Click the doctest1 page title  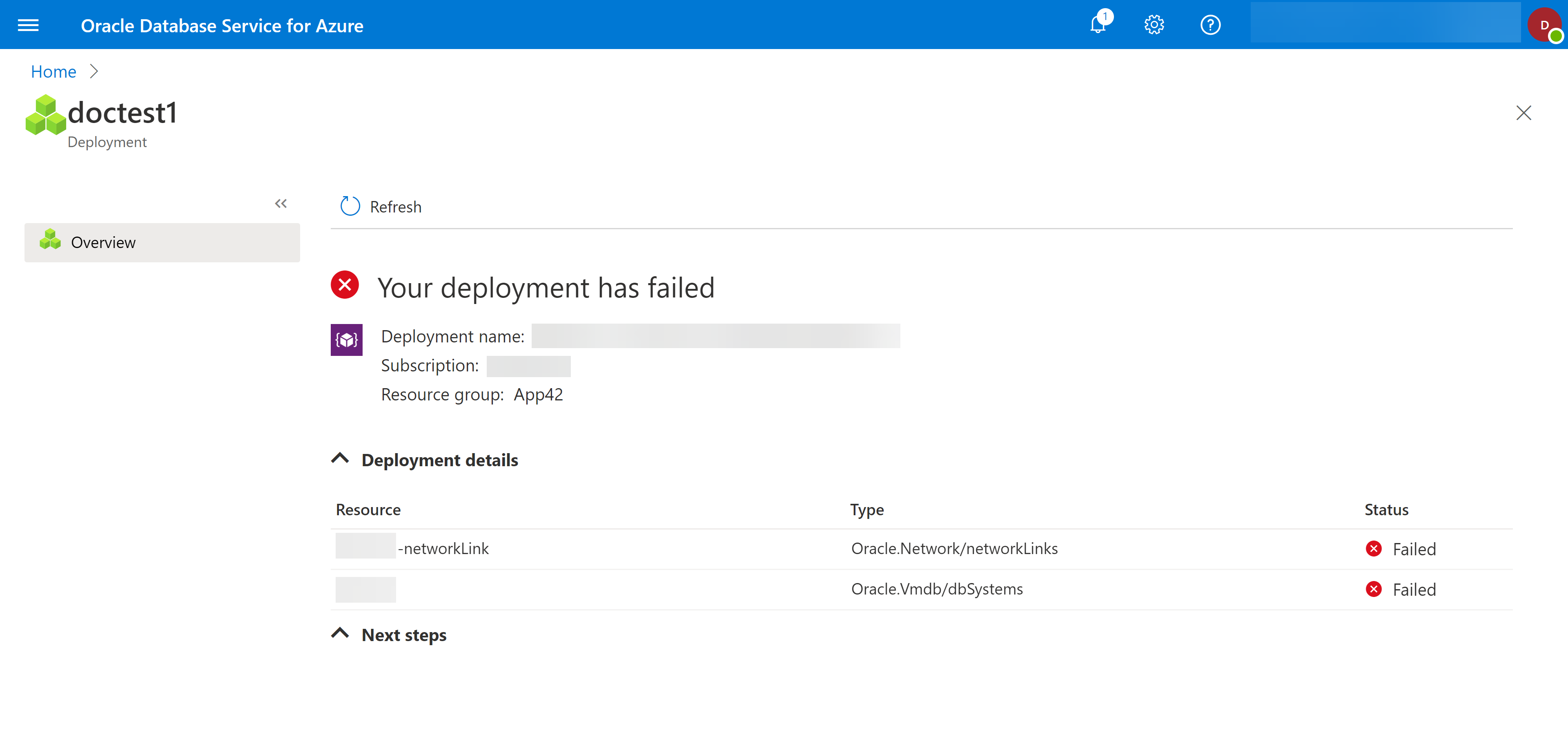(x=122, y=113)
